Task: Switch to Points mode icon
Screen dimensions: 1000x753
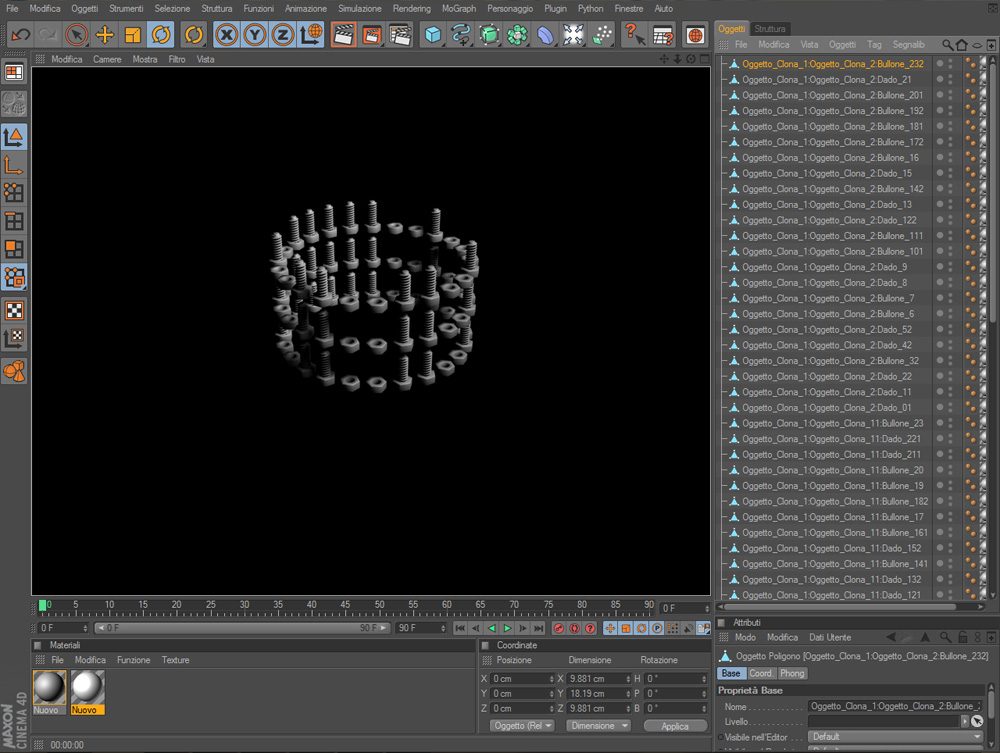Action: (x=14, y=193)
